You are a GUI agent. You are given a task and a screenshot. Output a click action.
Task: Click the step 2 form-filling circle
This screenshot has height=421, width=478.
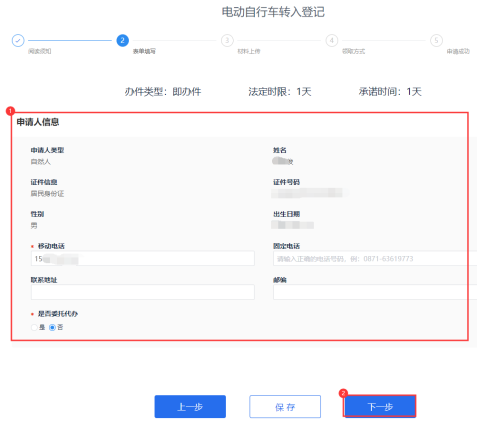point(122,40)
